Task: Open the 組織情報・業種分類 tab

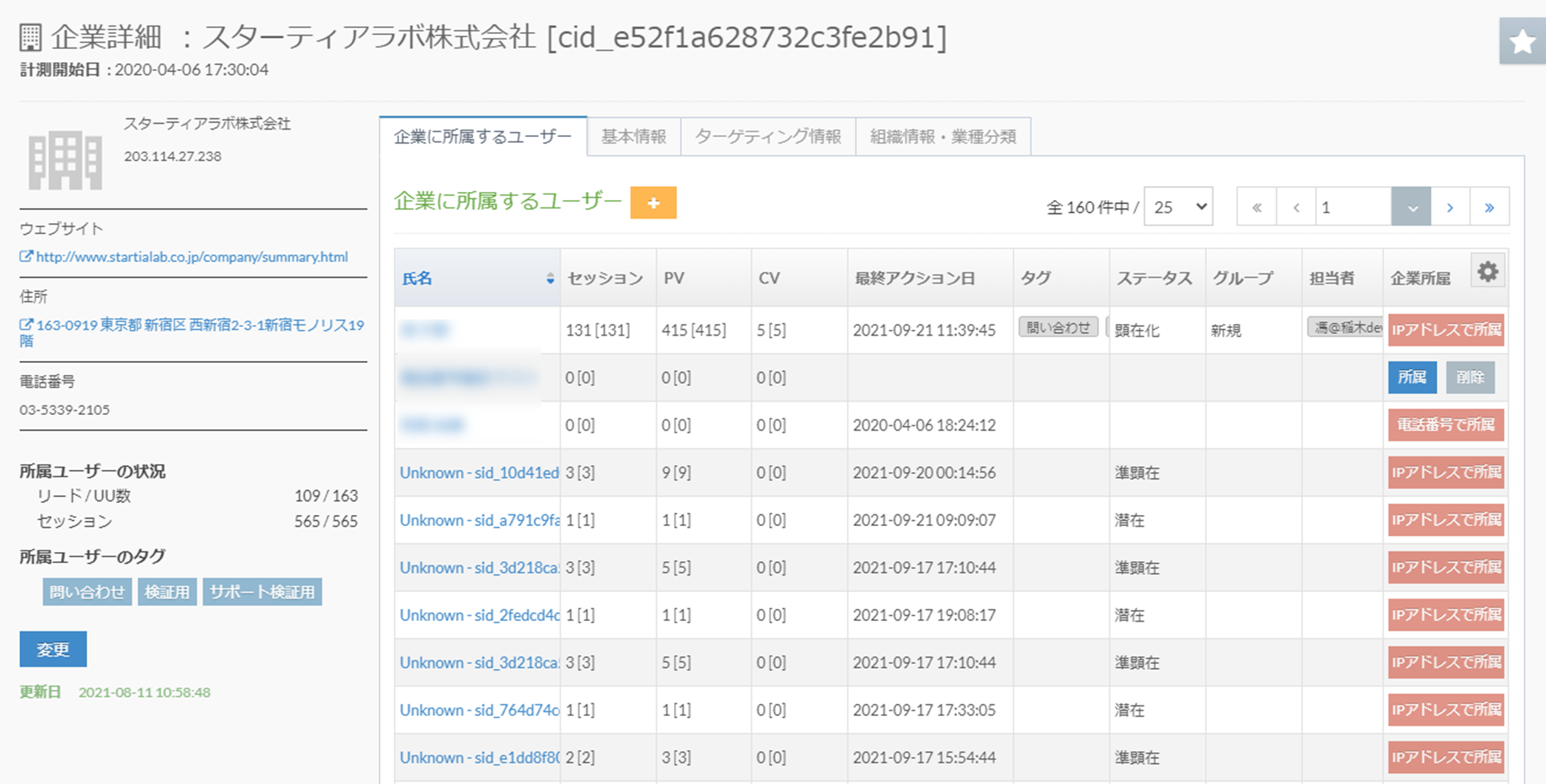Action: tap(943, 136)
